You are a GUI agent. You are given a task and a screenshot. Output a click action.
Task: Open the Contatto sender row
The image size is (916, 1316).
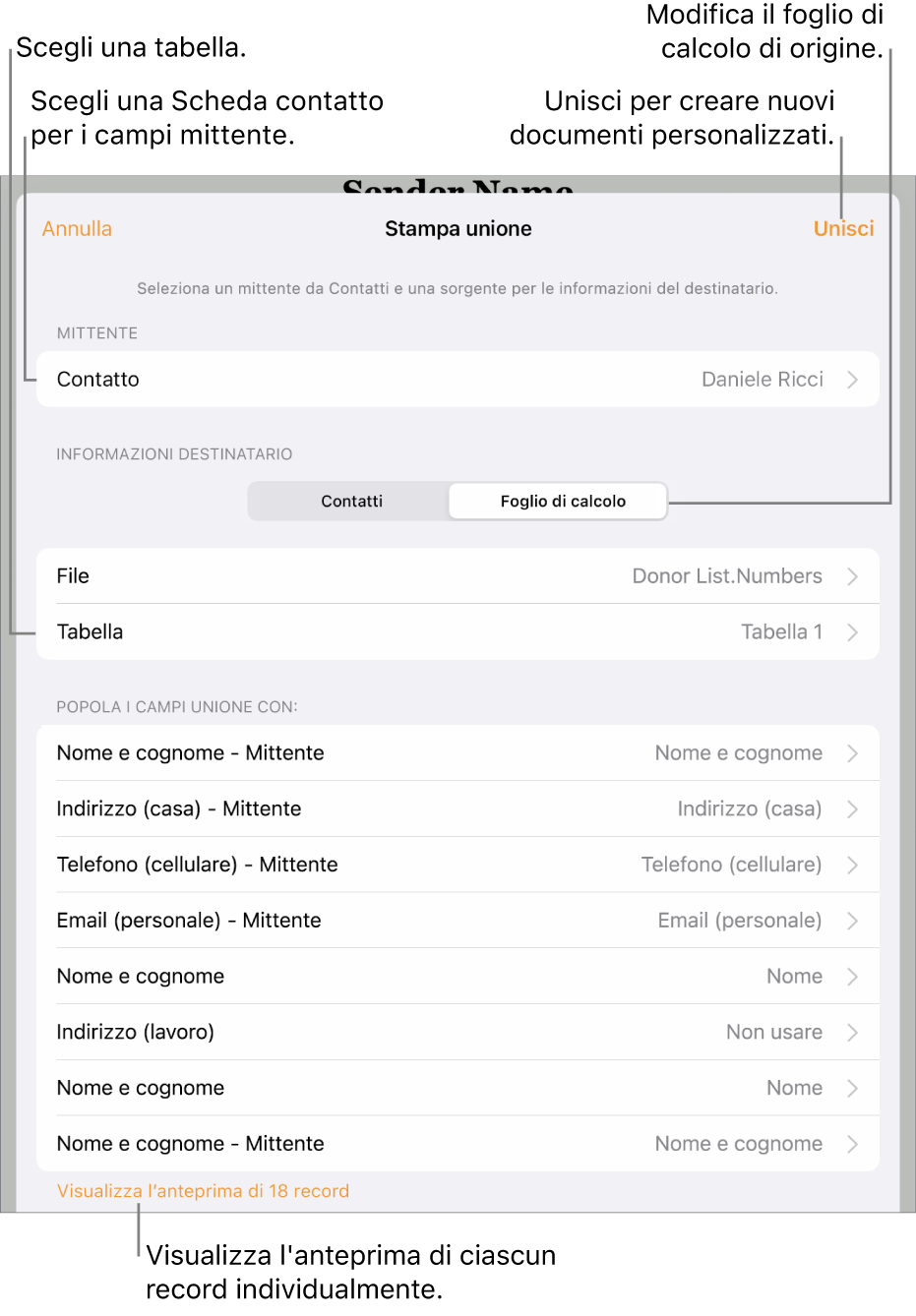458,380
